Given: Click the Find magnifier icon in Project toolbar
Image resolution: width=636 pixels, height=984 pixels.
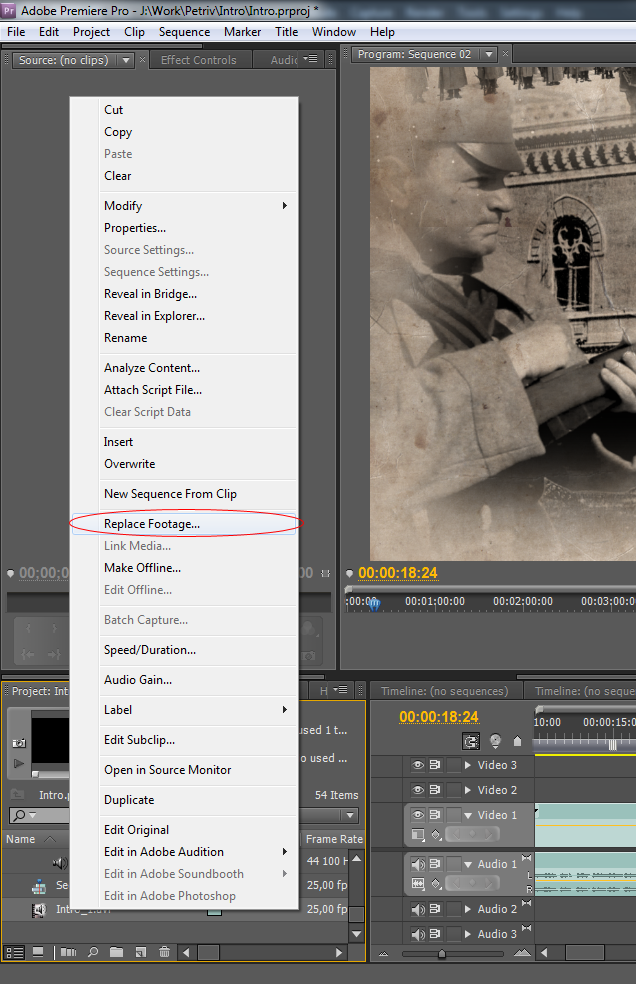Looking at the screenshot, I should point(93,953).
